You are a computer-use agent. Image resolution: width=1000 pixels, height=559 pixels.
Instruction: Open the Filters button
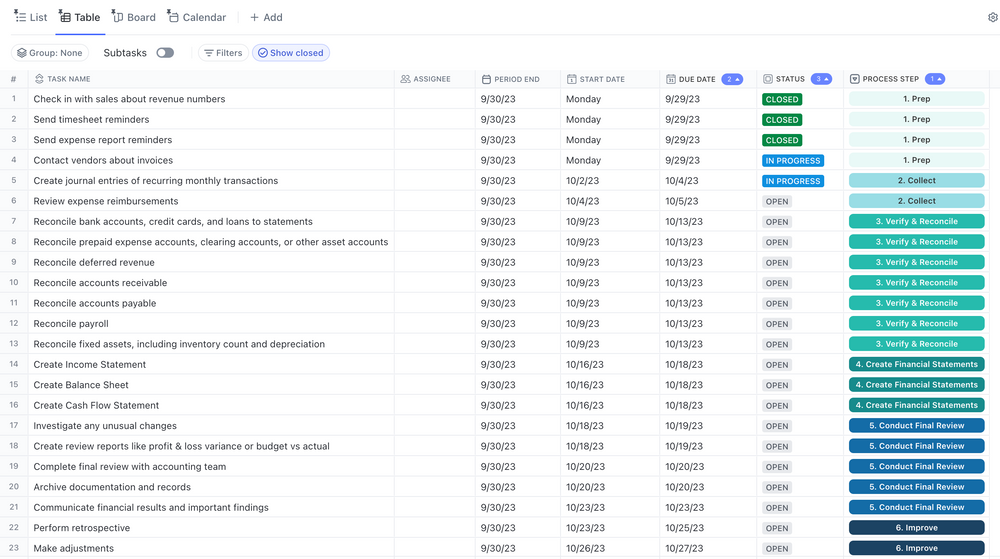tap(222, 53)
